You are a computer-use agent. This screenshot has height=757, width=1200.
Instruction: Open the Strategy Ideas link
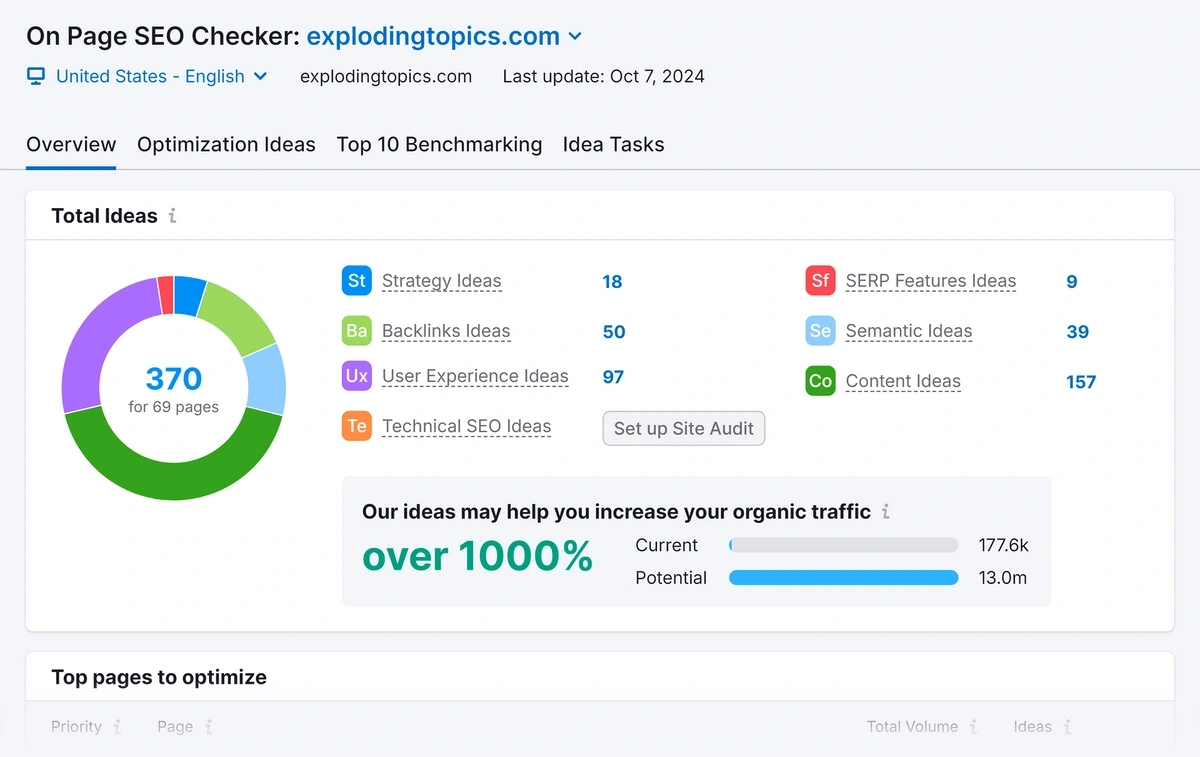(441, 281)
